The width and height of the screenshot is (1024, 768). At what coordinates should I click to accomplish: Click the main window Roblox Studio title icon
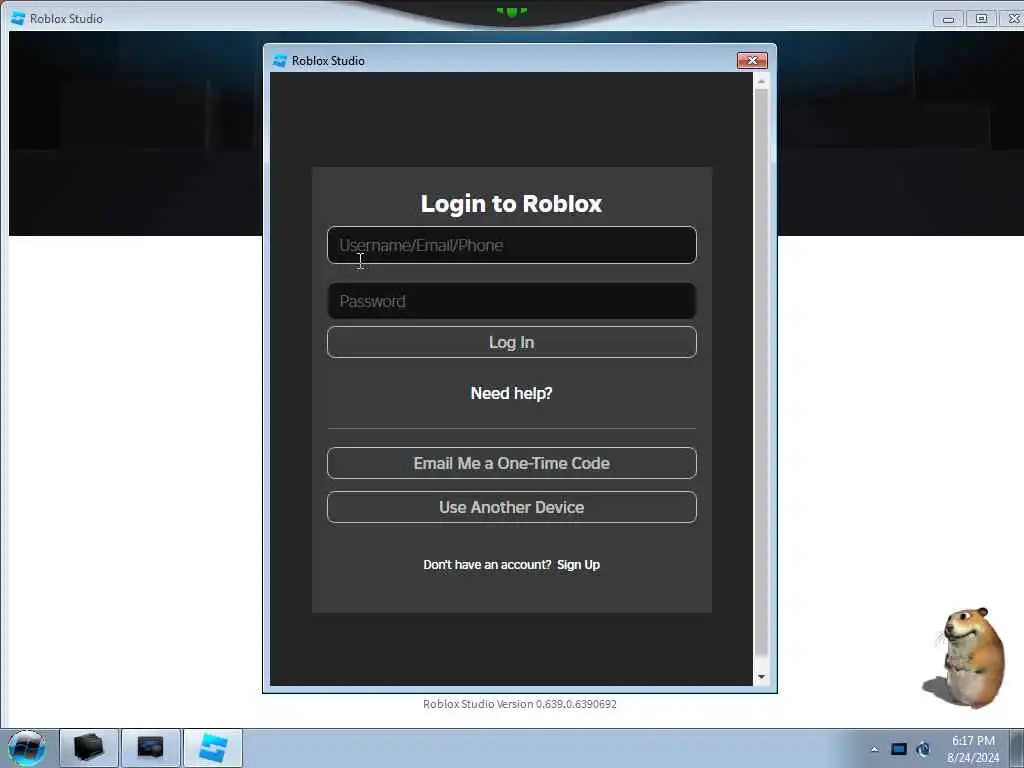(18, 18)
